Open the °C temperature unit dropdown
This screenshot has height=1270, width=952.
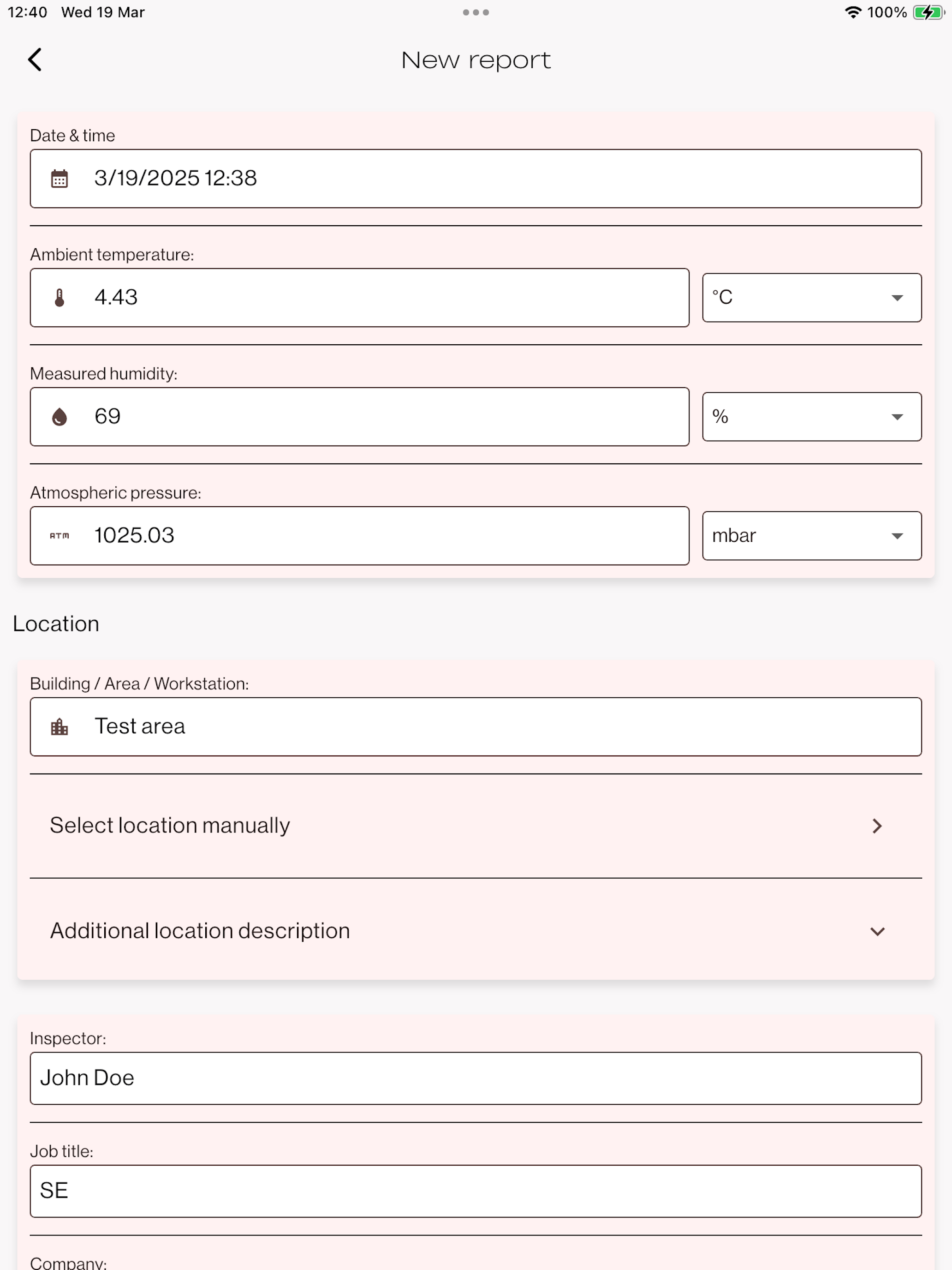(812, 297)
